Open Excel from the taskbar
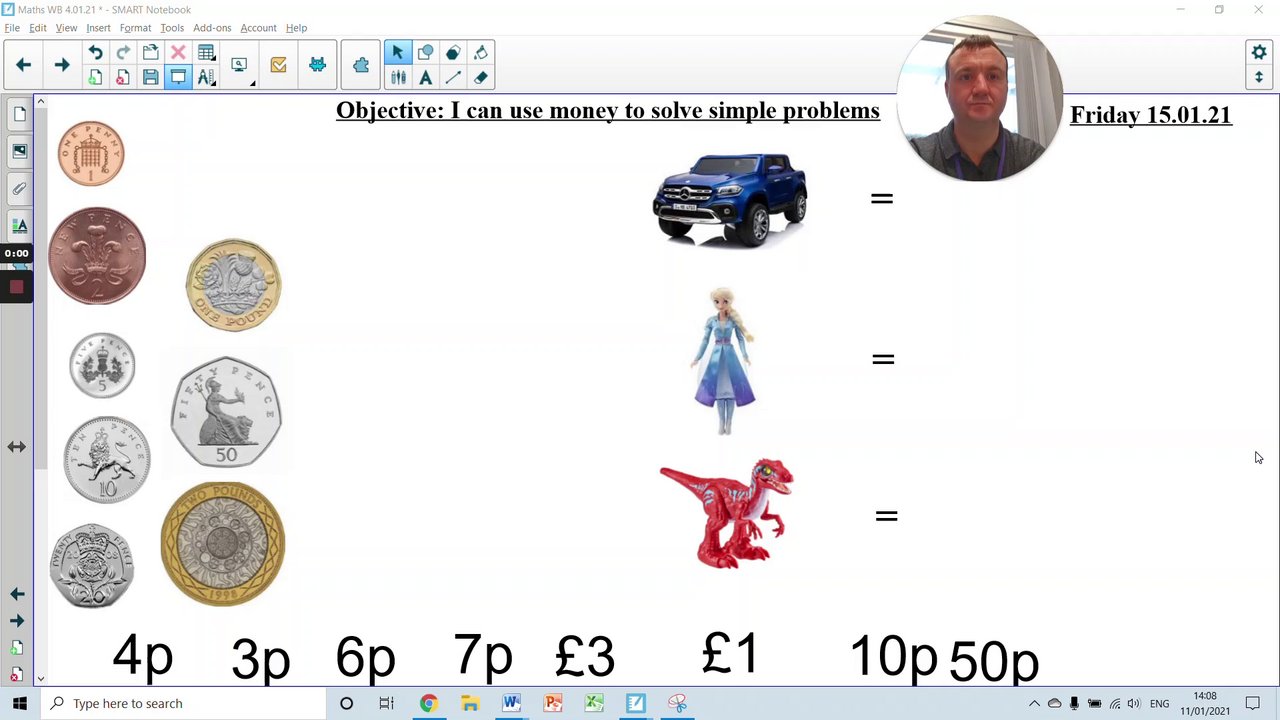The image size is (1280, 720). point(594,703)
